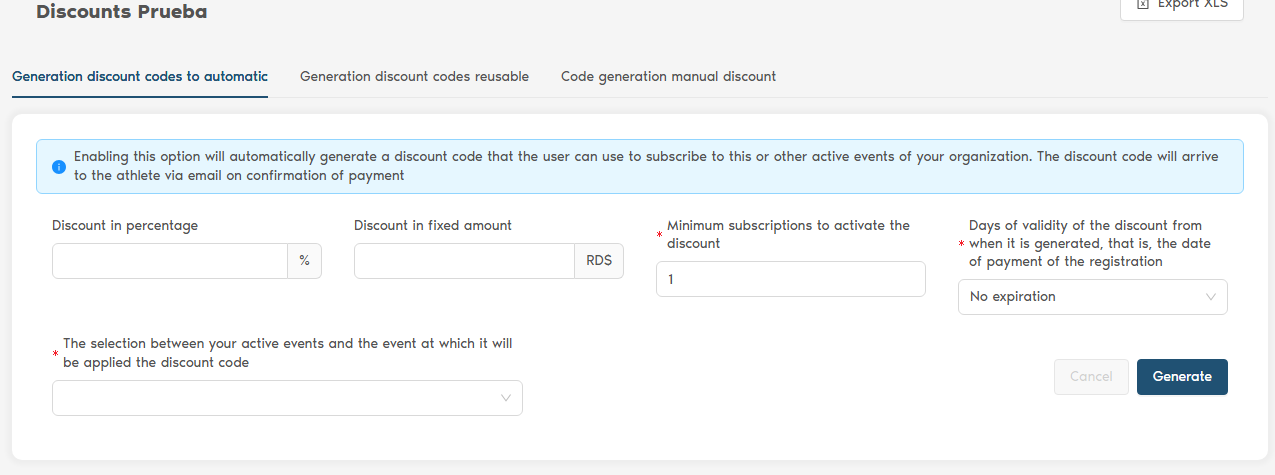This screenshot has width=1275, height=475.
Task: Click the Minimum subscriptions to activate label
Action: (788, 234)
